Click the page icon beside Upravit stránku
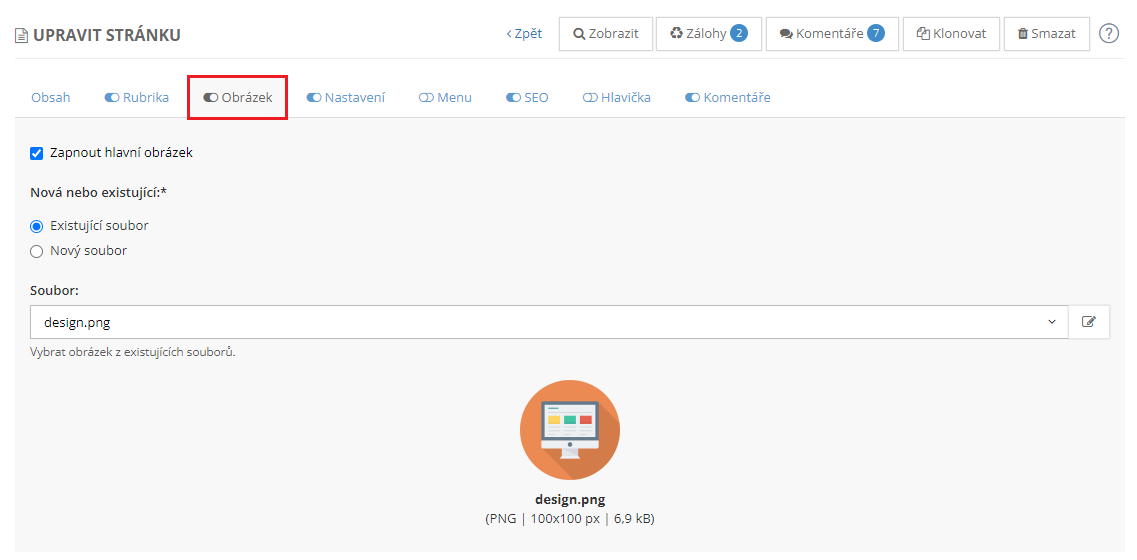Image resolution: width=1137 pixels, height=560 pixels. (21, 36)
